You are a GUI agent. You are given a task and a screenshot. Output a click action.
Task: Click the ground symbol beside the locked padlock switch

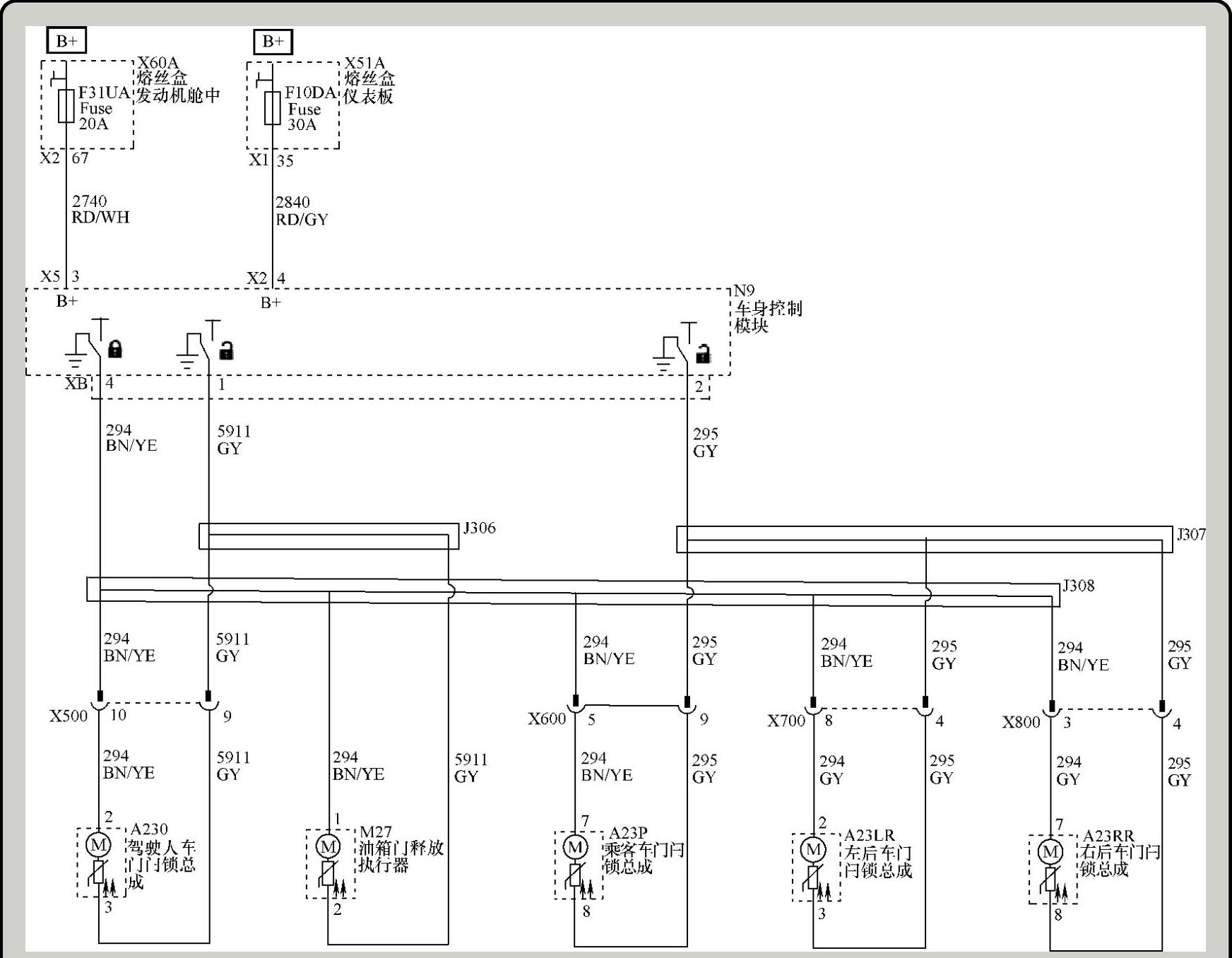[76, 358]
